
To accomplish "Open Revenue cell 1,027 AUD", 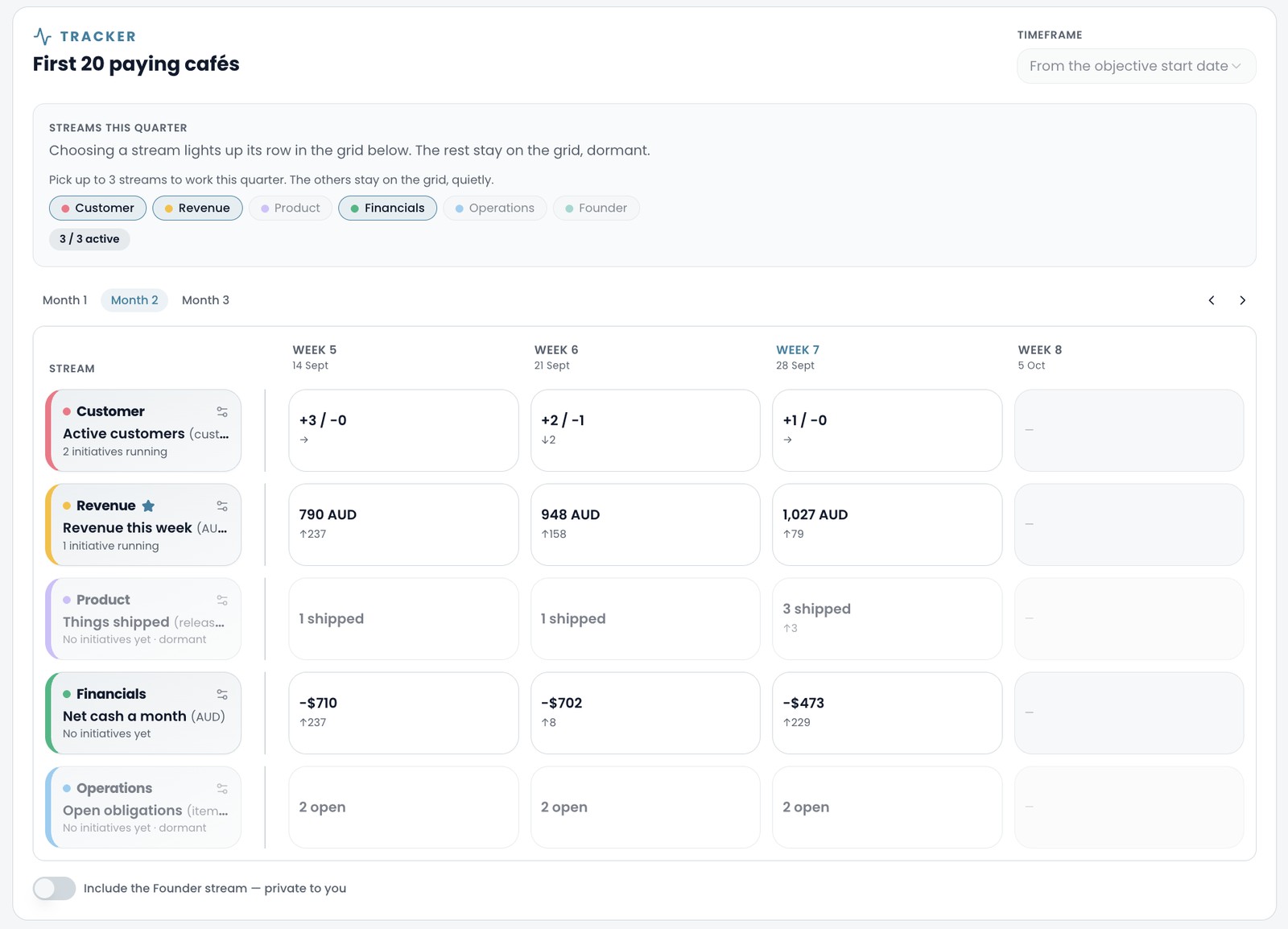I will [x=887, y=525].
